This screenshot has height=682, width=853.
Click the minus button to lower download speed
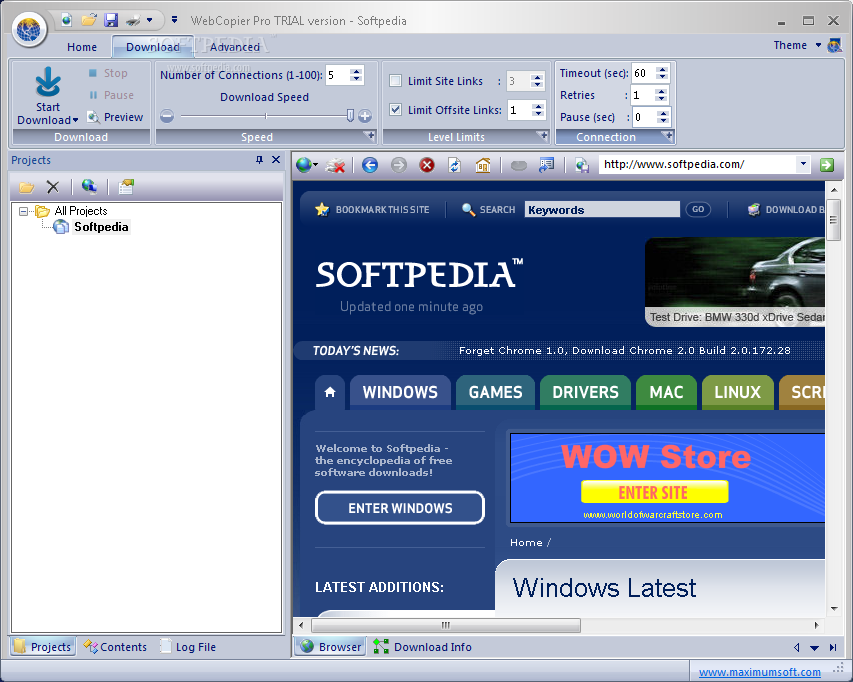click(x=167, y=116)
